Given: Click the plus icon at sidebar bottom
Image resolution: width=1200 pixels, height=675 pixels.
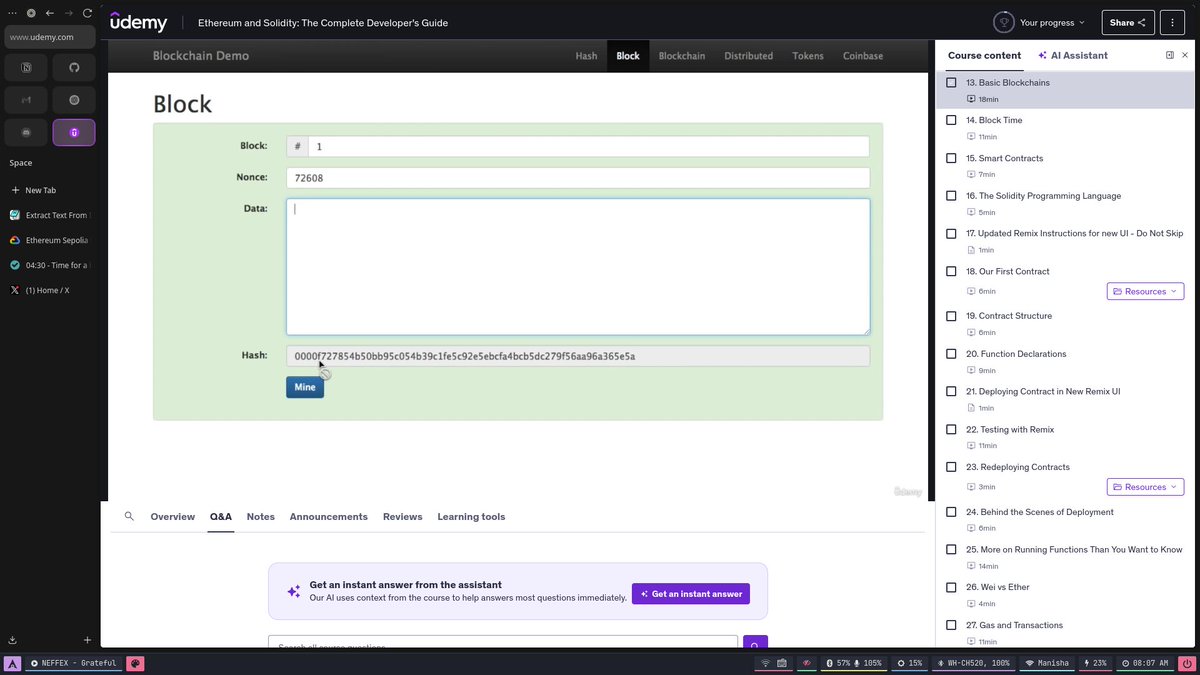Looking at the screenshot, I should click(87, 640).
